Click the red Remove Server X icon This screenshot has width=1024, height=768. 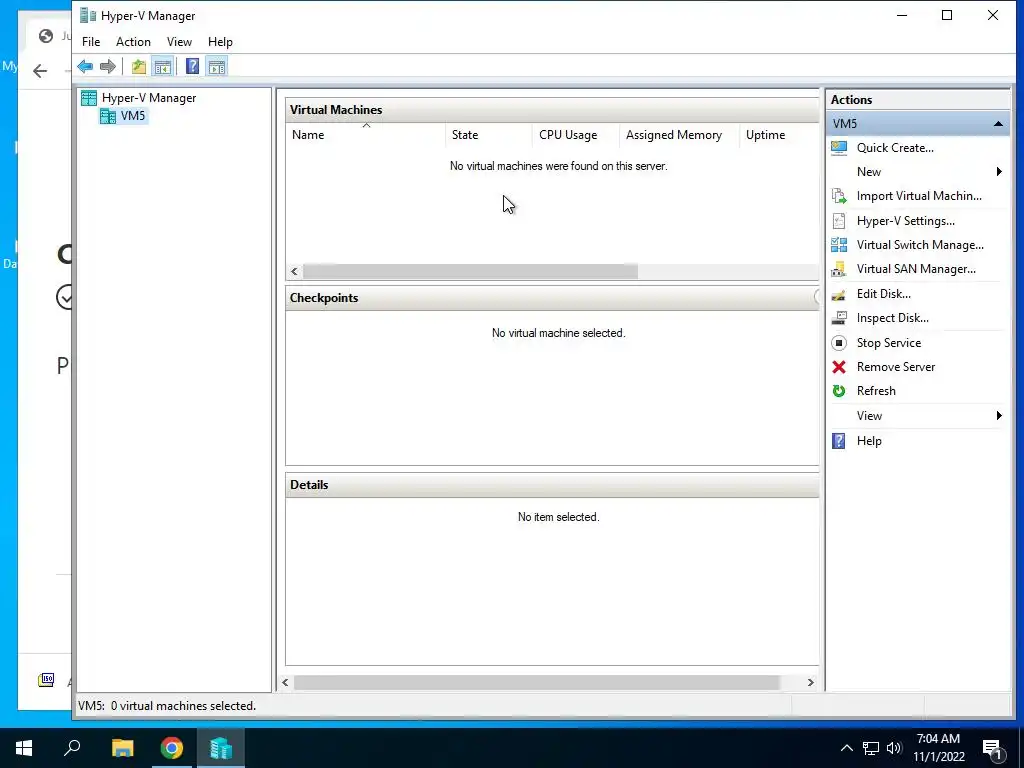839,367
